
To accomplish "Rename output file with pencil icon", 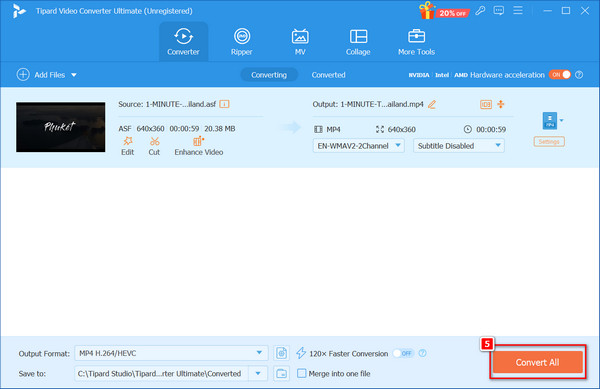I will pos(432,104).
